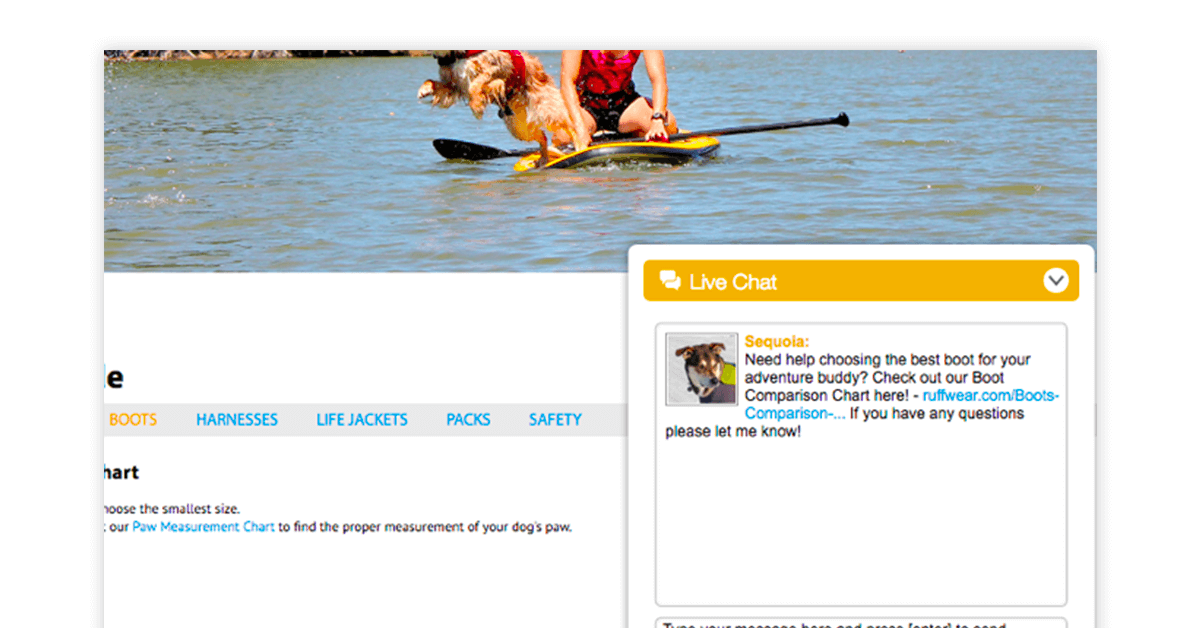
Task: Click the woman kneeling on the paddleboard
Action: 612,93
